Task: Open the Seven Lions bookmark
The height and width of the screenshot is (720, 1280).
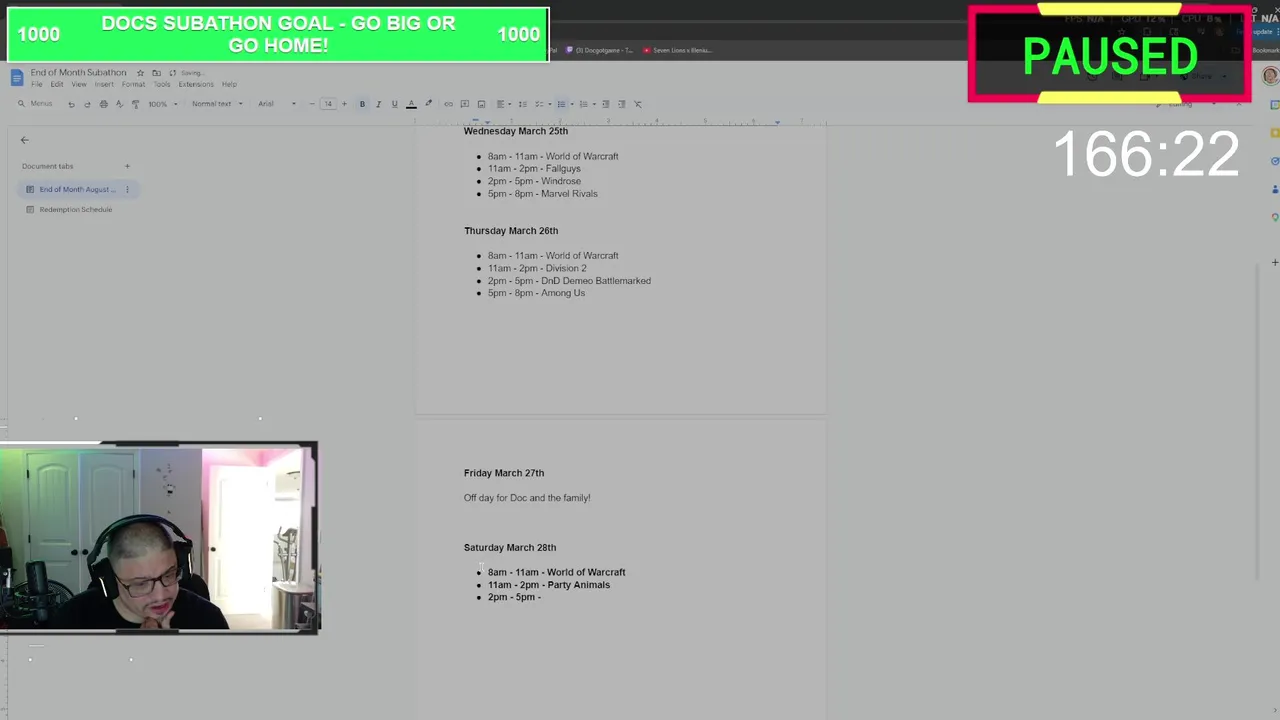Action: (678, 50)
